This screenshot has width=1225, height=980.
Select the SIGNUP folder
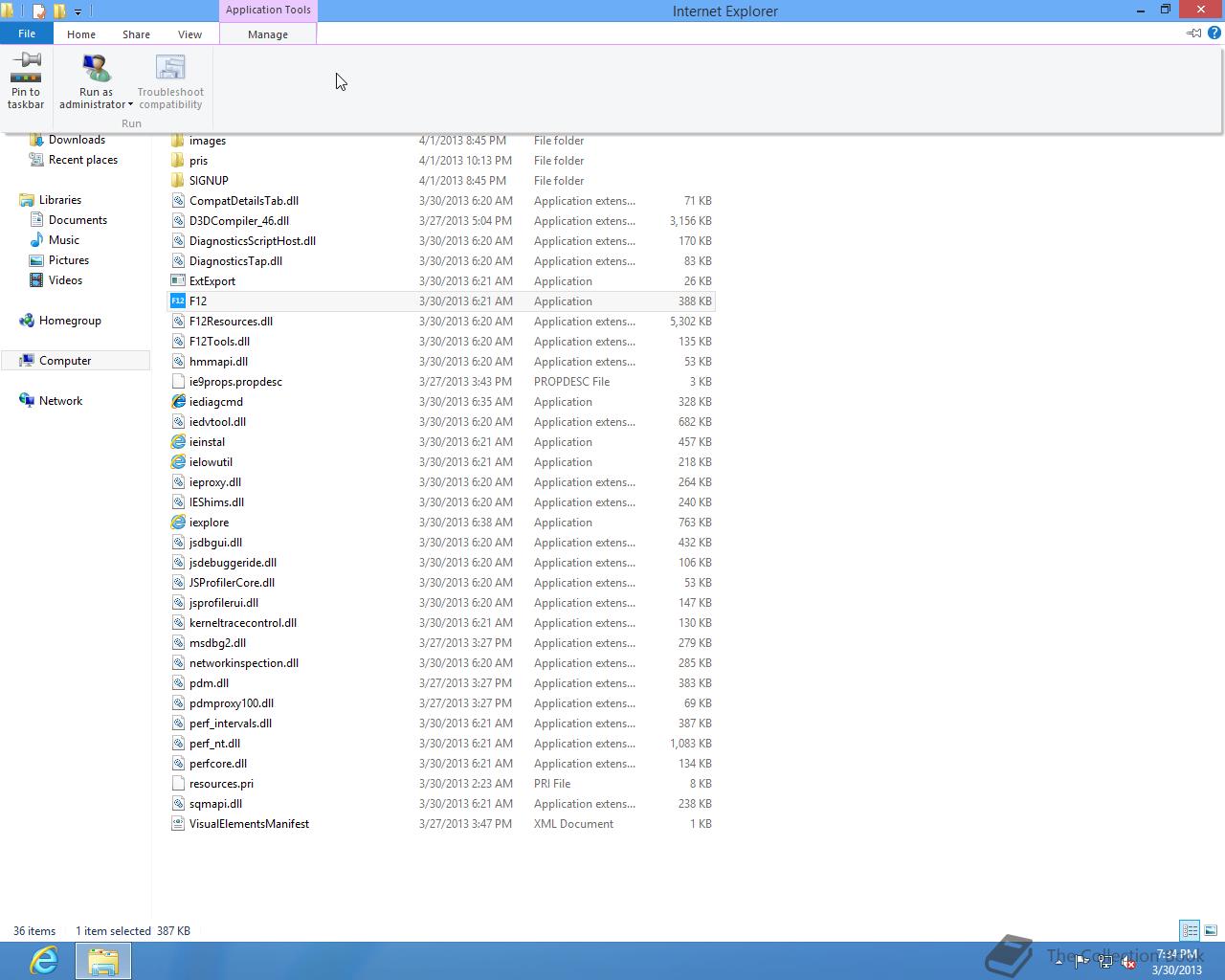(209, 181)
